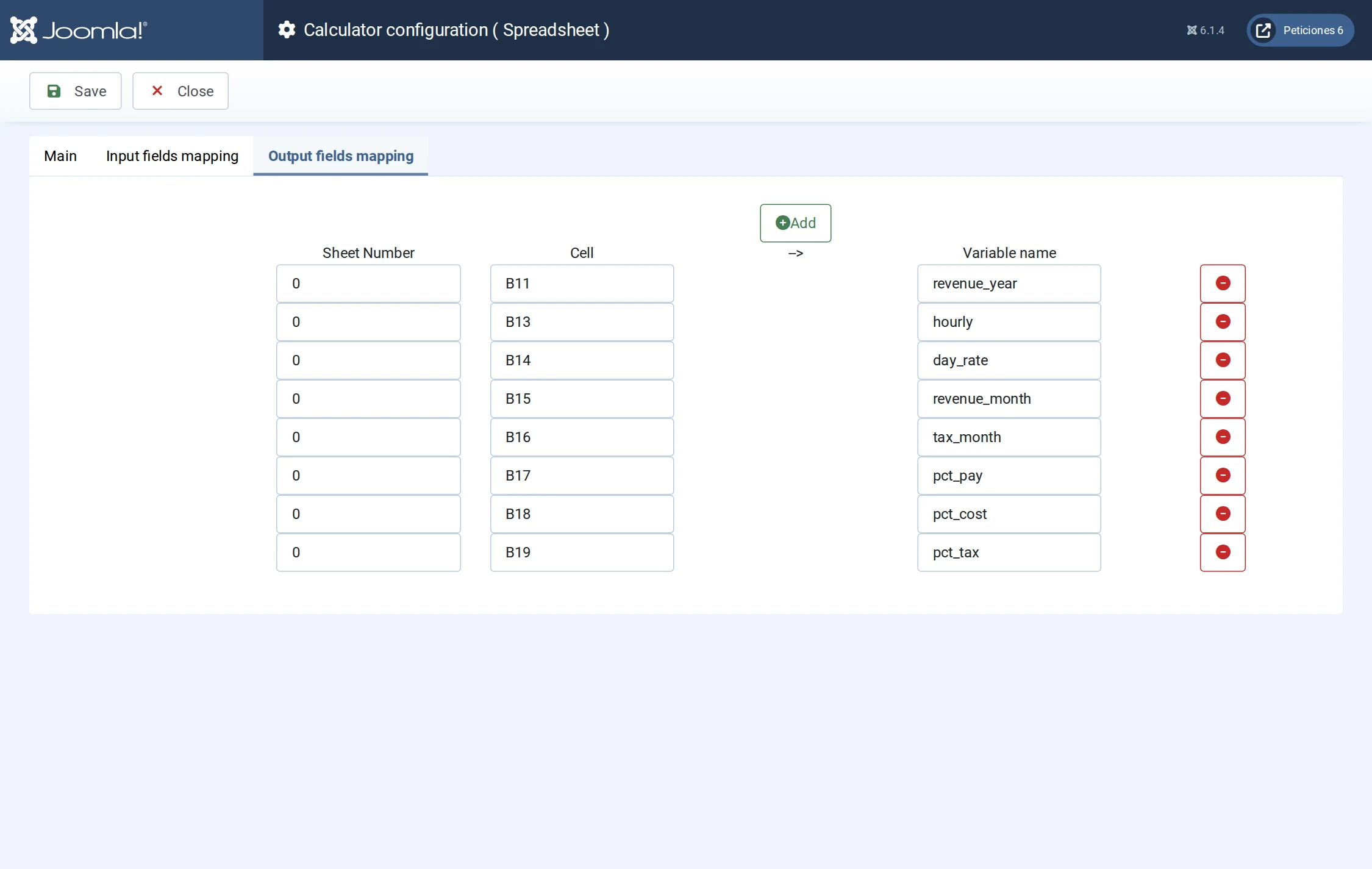Click the Sheet Number field in the B11 row
The width and height of the screenshot is (1372, 869).
[x=368, y=284]
